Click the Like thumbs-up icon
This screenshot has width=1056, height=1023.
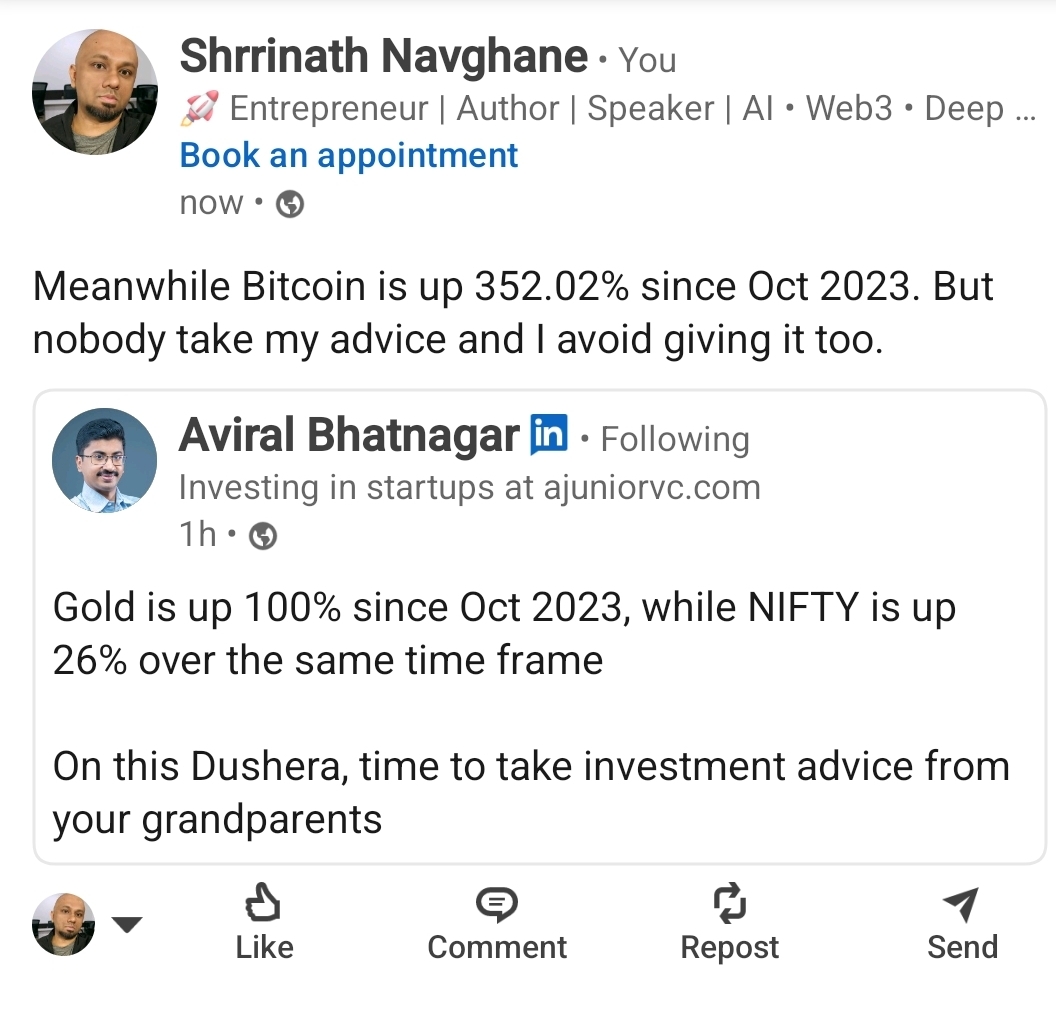[x=264, y=903]
